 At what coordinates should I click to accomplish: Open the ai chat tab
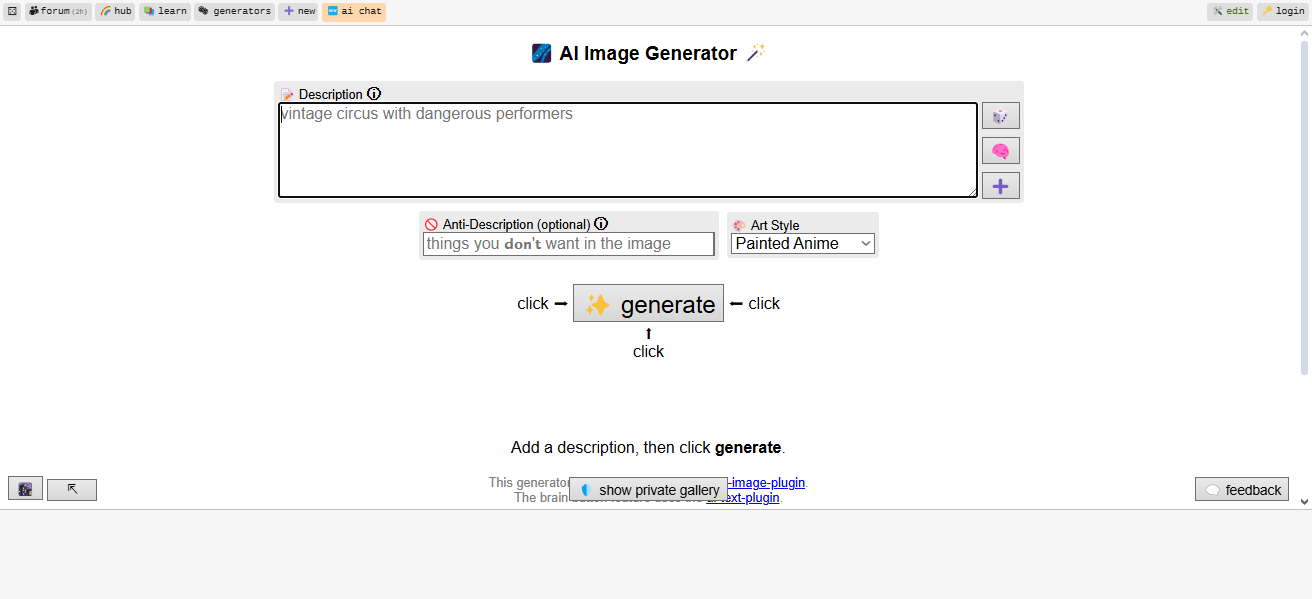354,11
